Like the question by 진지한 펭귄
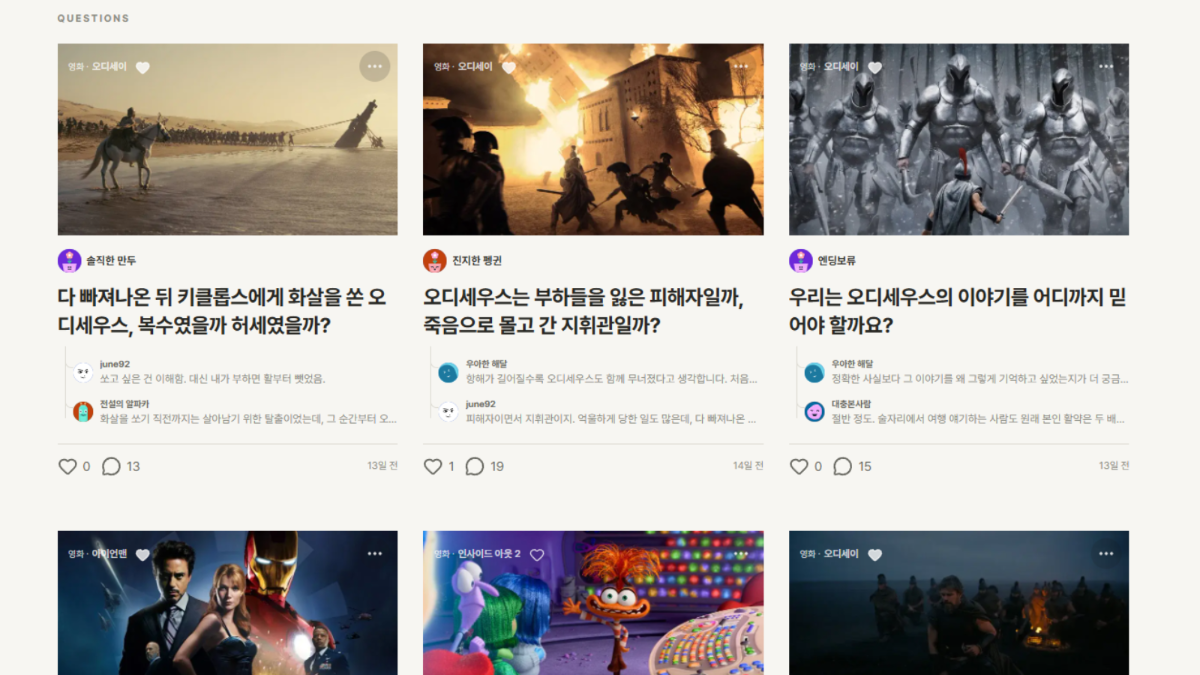 click(x=433, y=466)
